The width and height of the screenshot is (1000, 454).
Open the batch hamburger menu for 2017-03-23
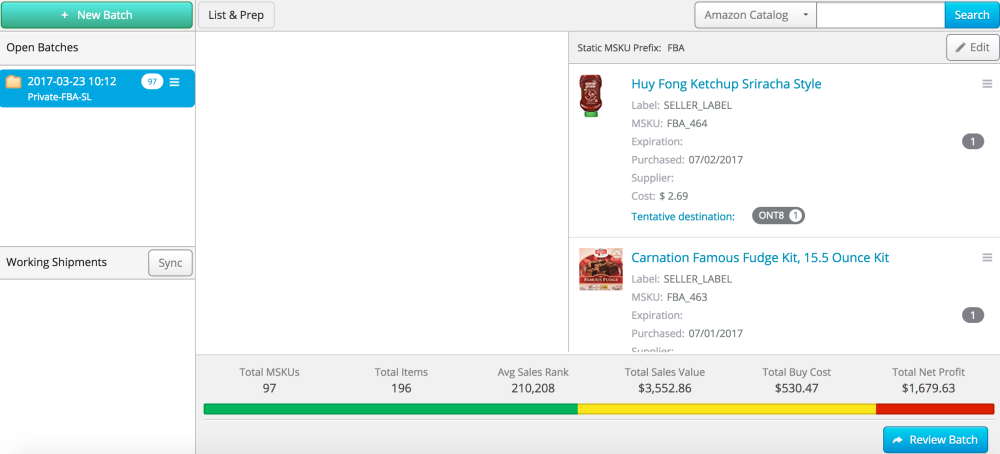(175, 82)
